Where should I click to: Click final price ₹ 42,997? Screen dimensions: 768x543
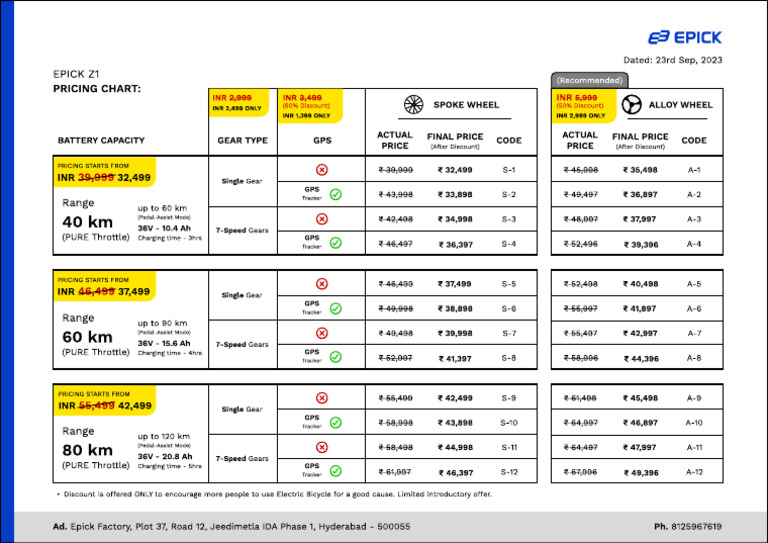(x=640, y=333)
